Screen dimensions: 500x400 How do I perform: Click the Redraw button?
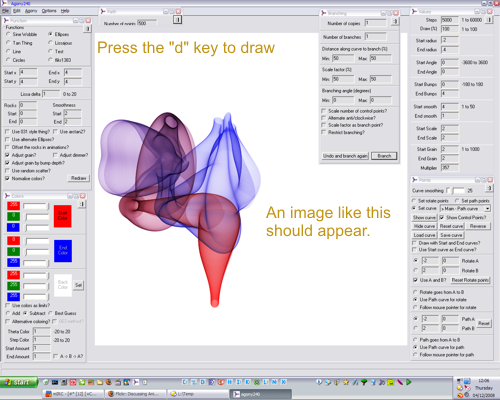pyautogui.click(x=79, y=178)
